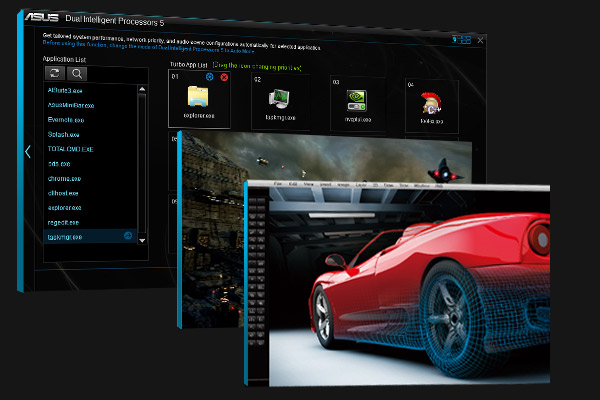
Task: Select explorer.exe folder icon in Turbo App slot 01
Action: point(199,98)
